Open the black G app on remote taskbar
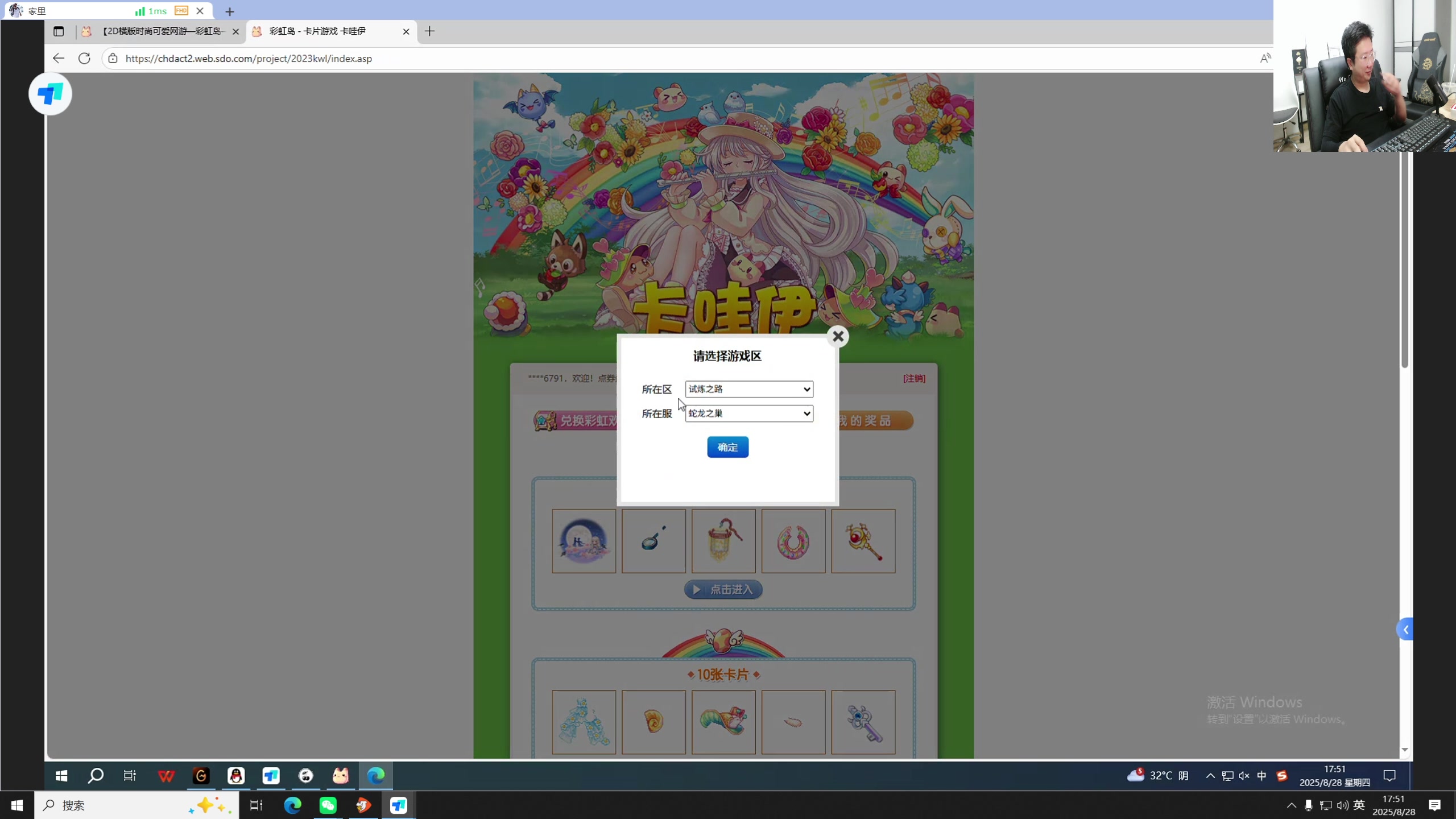Viewport: 1456px width, 819px height. [201, 776]
